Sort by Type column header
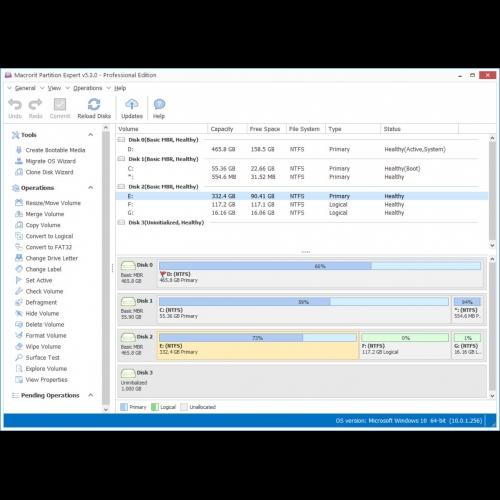 click(353, 129)
